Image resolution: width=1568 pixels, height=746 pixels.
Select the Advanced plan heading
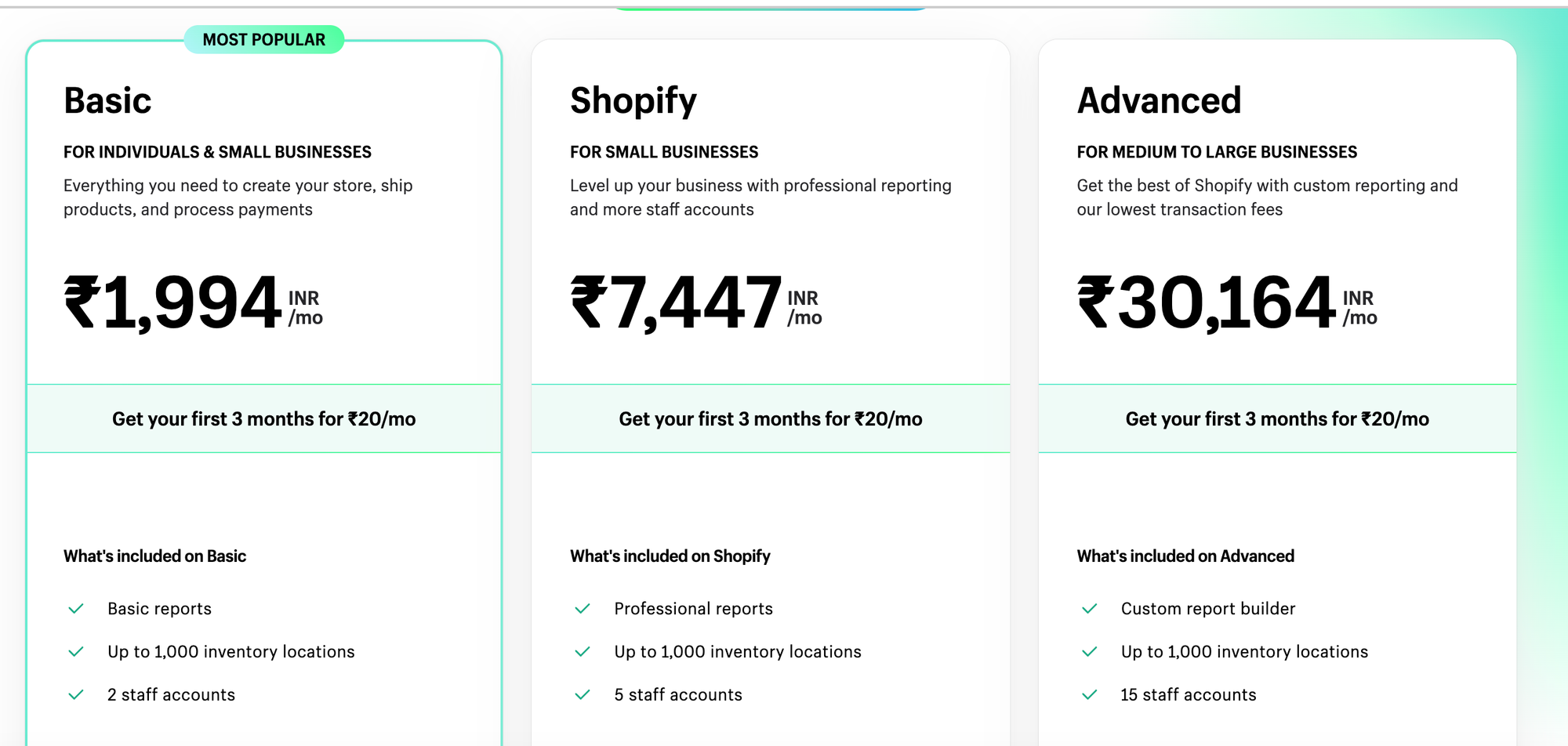click(x=1160, y=100)
